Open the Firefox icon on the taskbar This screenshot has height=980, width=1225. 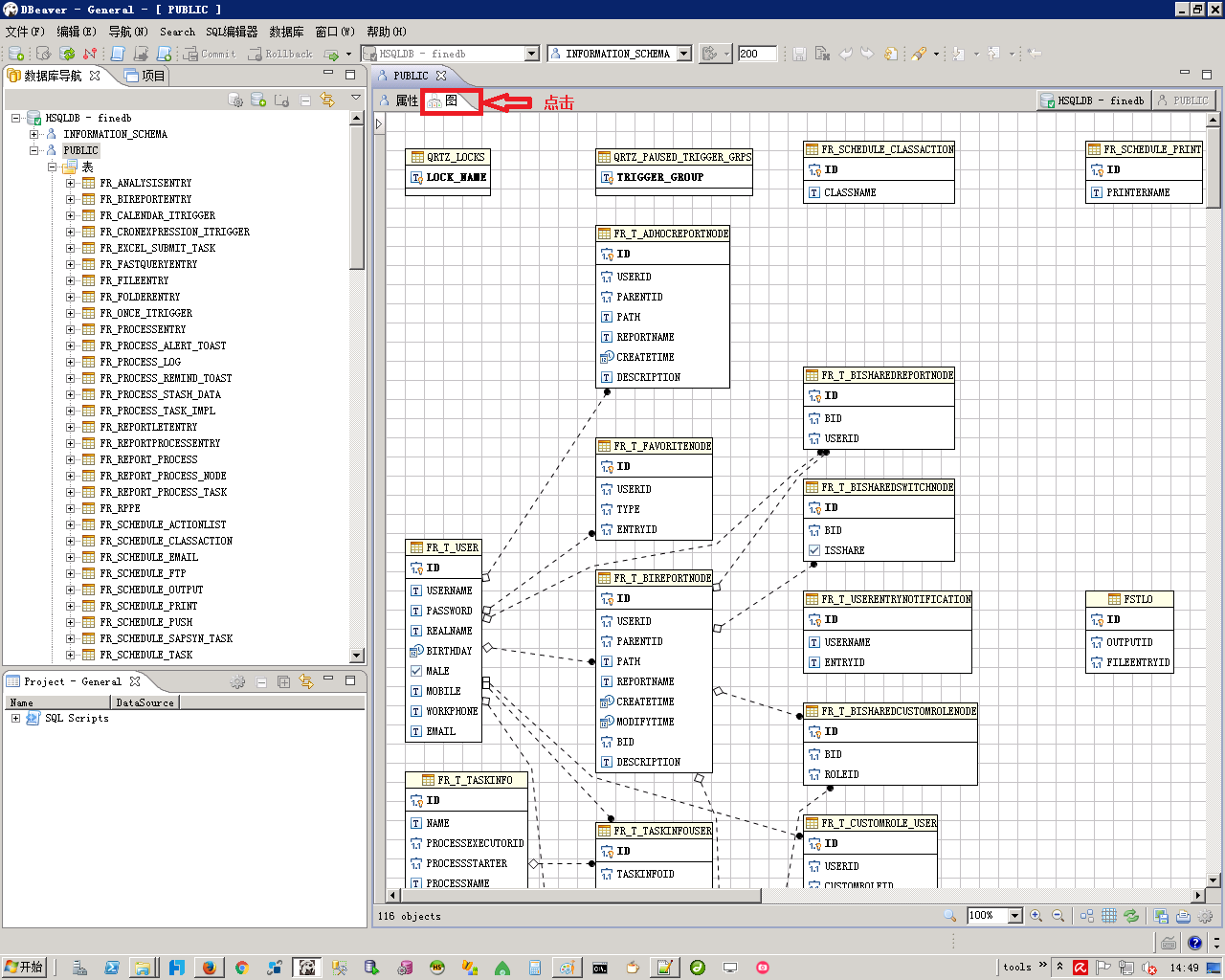(209, 968)
